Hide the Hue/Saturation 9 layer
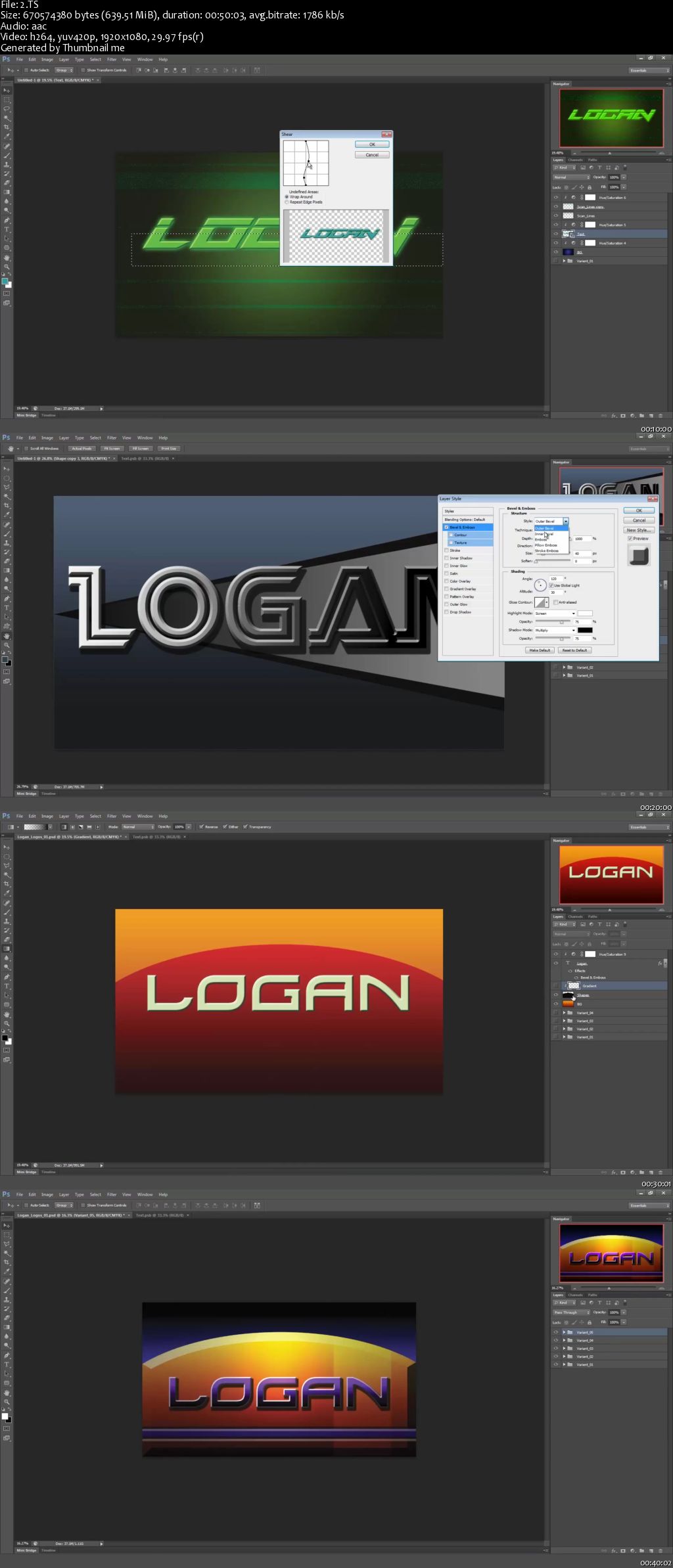Viewport: 673px width, 1568px height. click(x=556, y=954)
